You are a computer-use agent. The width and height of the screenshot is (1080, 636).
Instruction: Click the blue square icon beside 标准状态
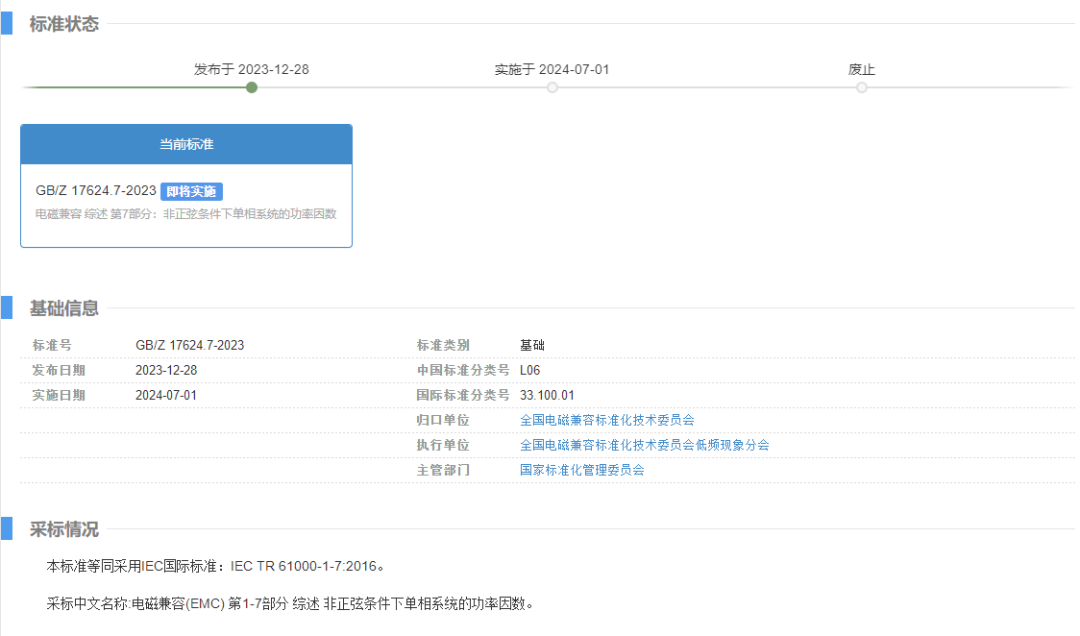tap(8, 24)
